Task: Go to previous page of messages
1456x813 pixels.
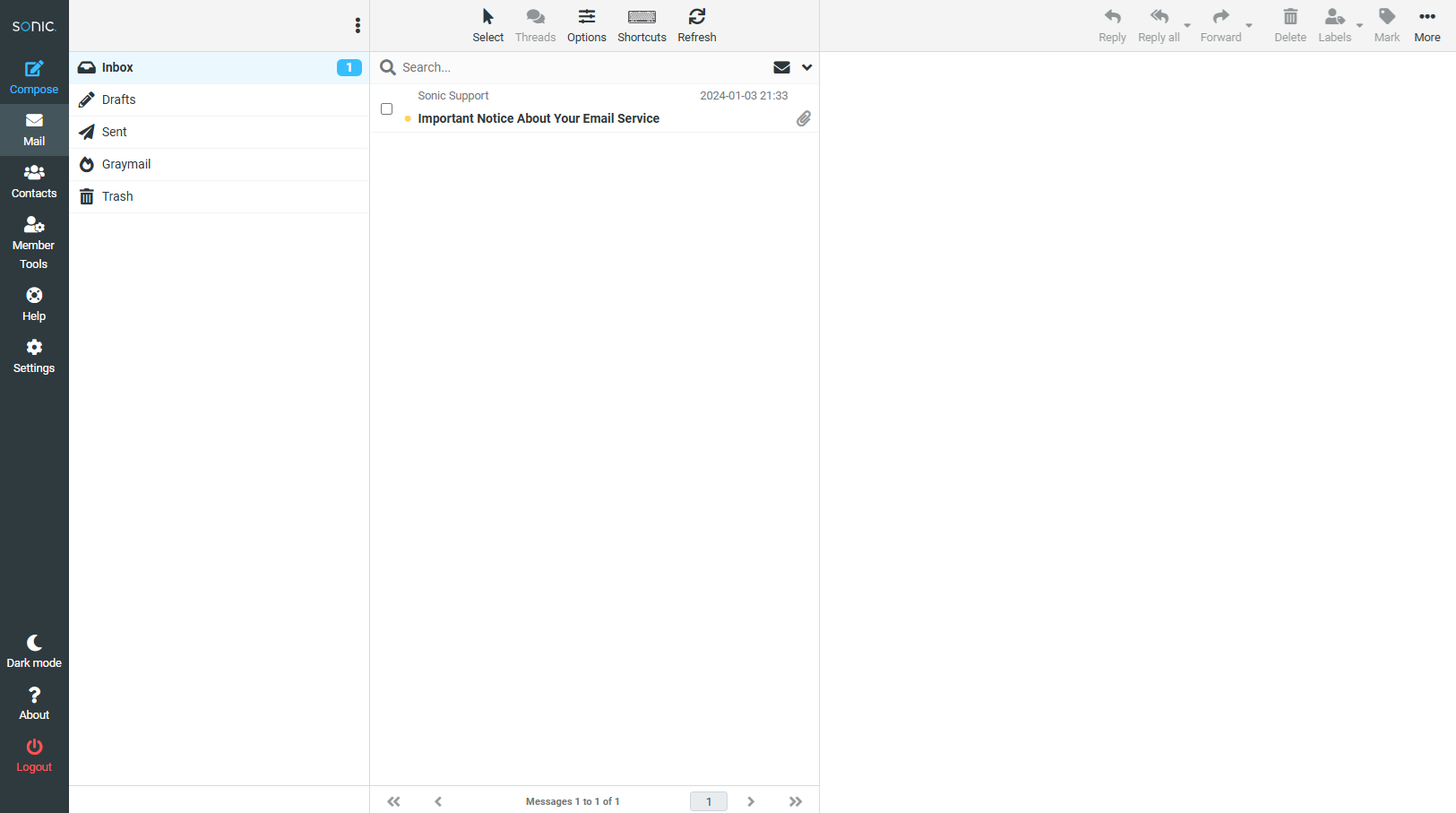Action: click(x=438, y=801)
